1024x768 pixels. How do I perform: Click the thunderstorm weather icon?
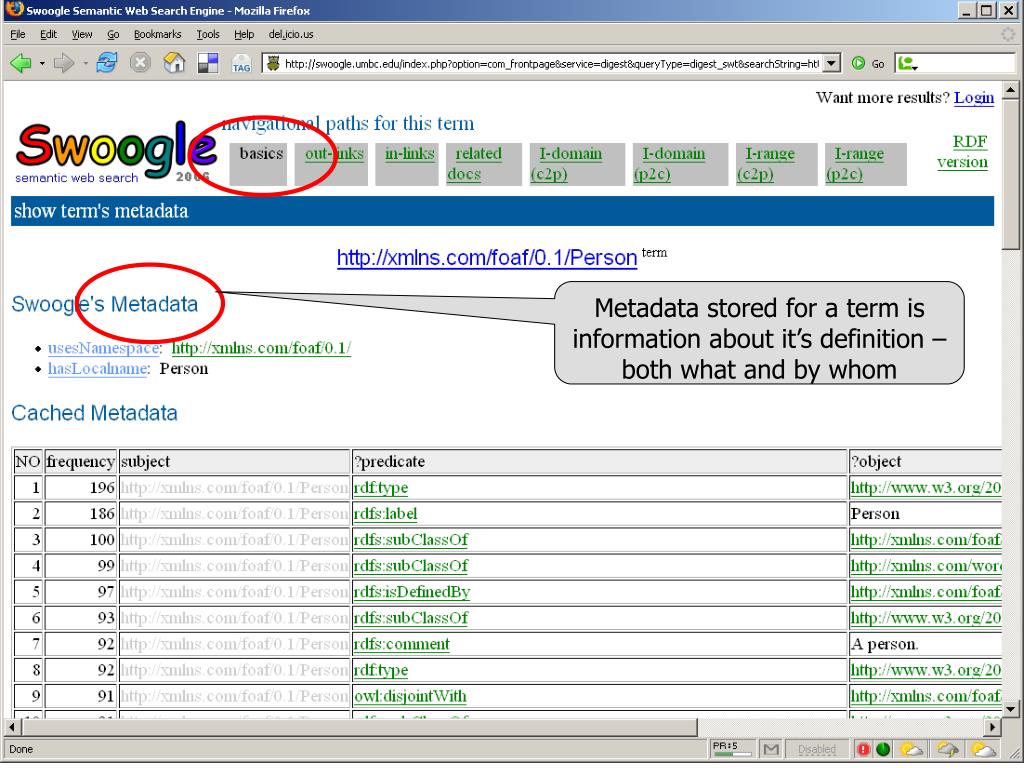click(948, 749)
